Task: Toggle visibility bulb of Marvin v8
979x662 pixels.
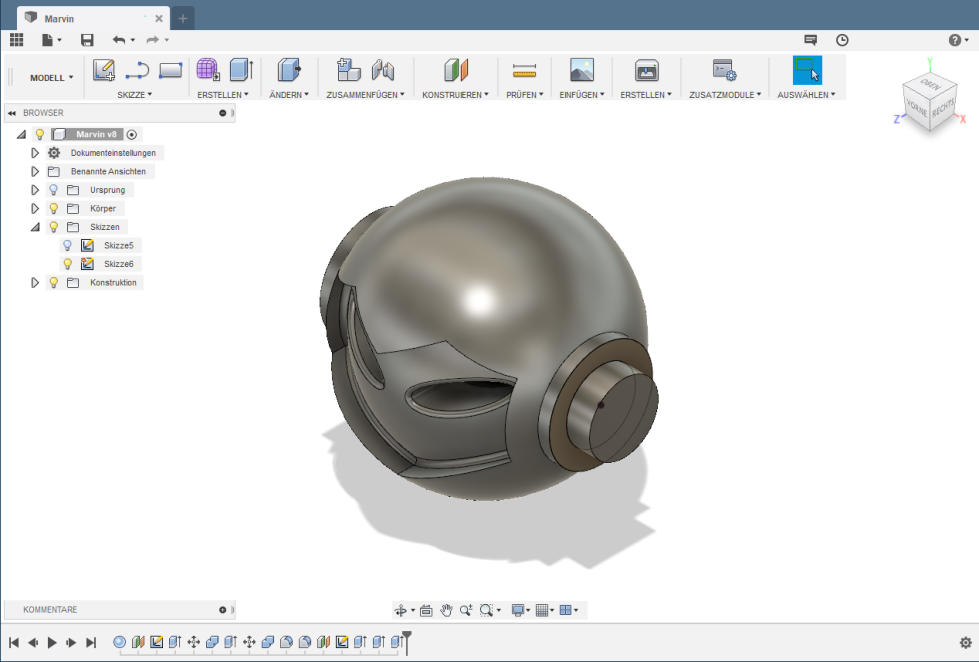Action: (x=39, y=134)
